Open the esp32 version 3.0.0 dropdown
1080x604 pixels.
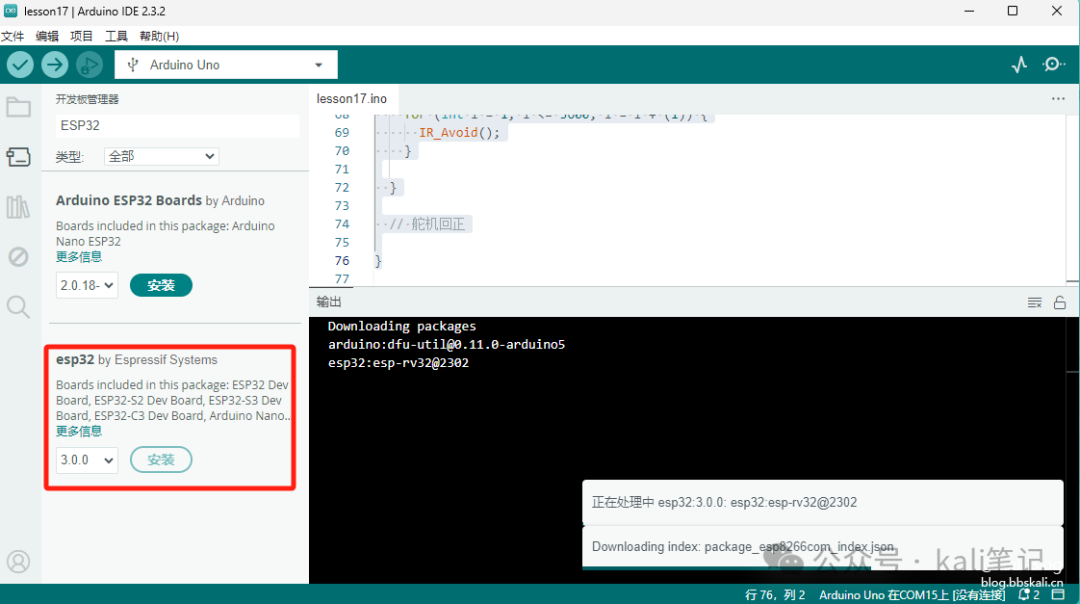[87, 460]
